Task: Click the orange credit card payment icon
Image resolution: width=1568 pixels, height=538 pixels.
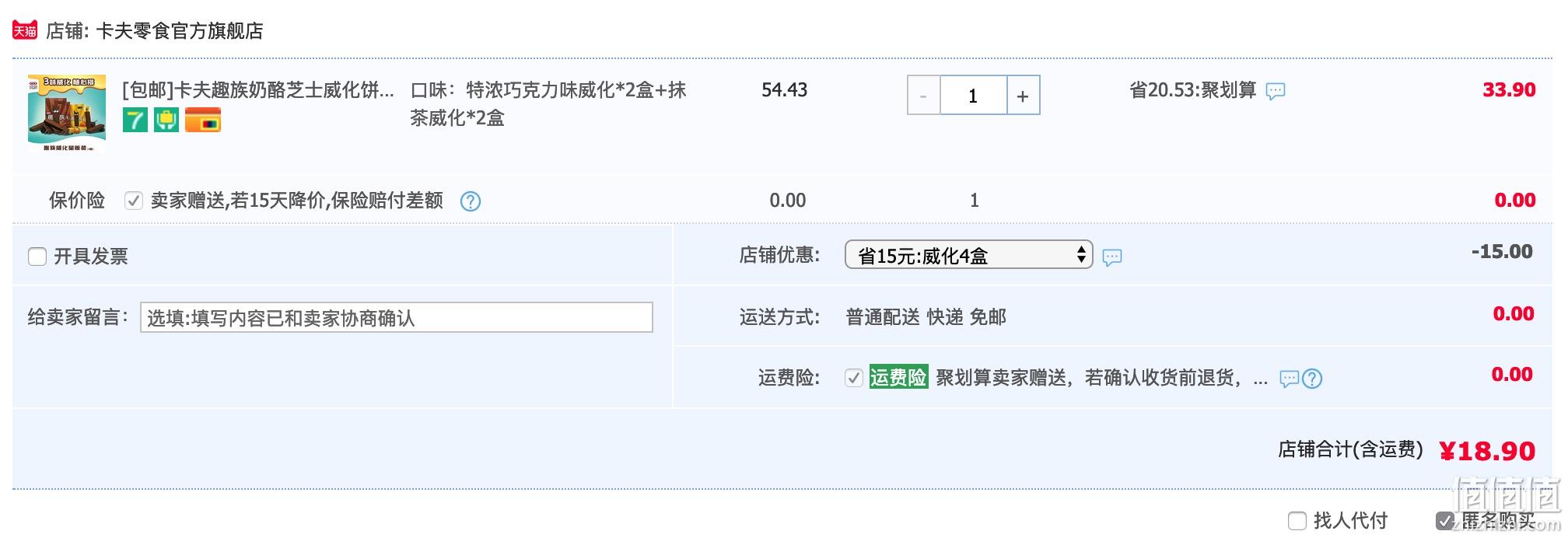Action: 203,120
